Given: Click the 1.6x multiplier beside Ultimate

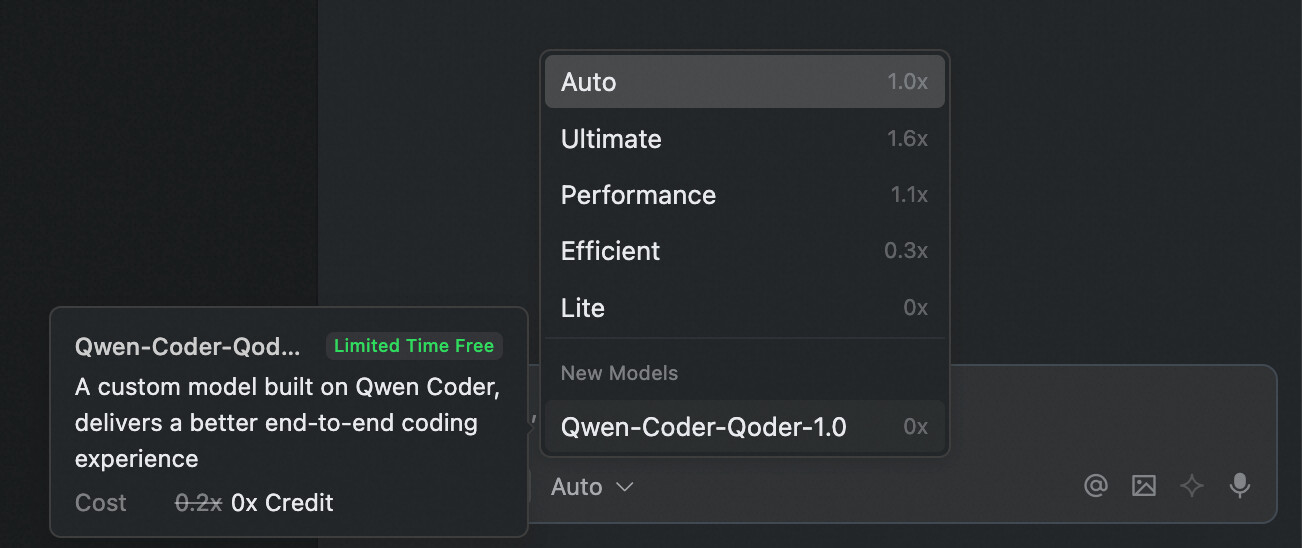Looking at the screenshot, I should [x=907, y=139].
